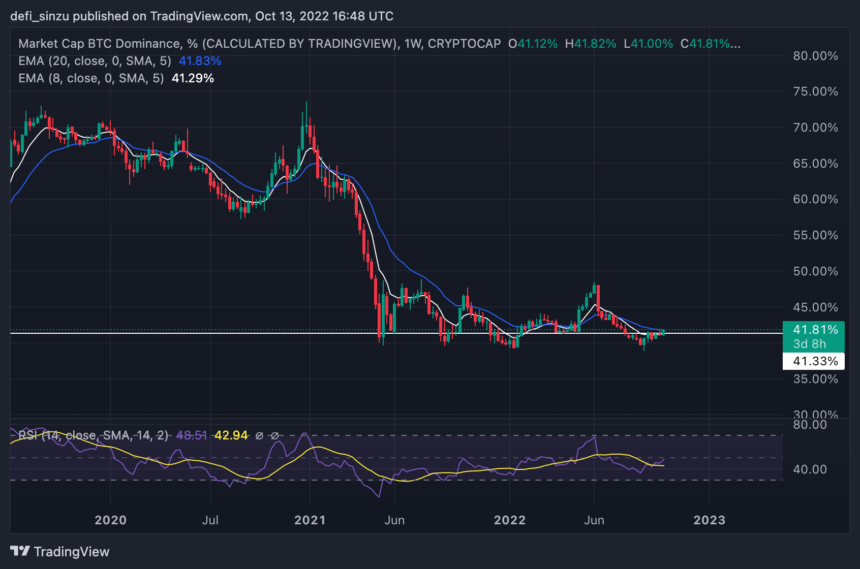Click the 2020 label on time axis

pyautogui.click(x=110, y=520)
